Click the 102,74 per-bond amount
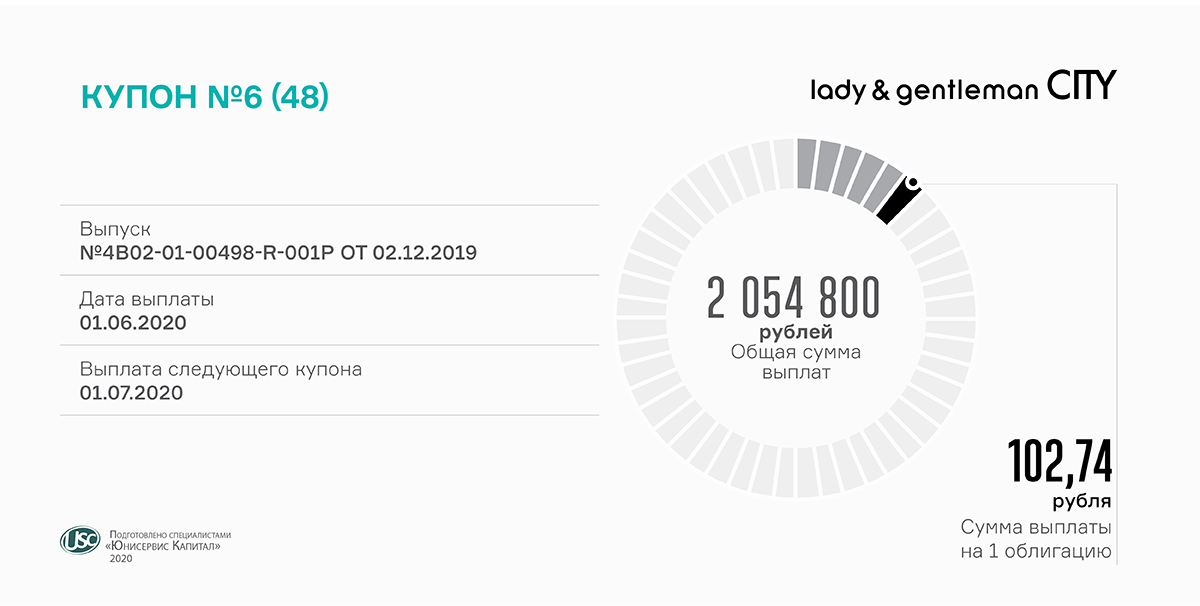The image size is (1200, 606). click(x=1060, y=463)
